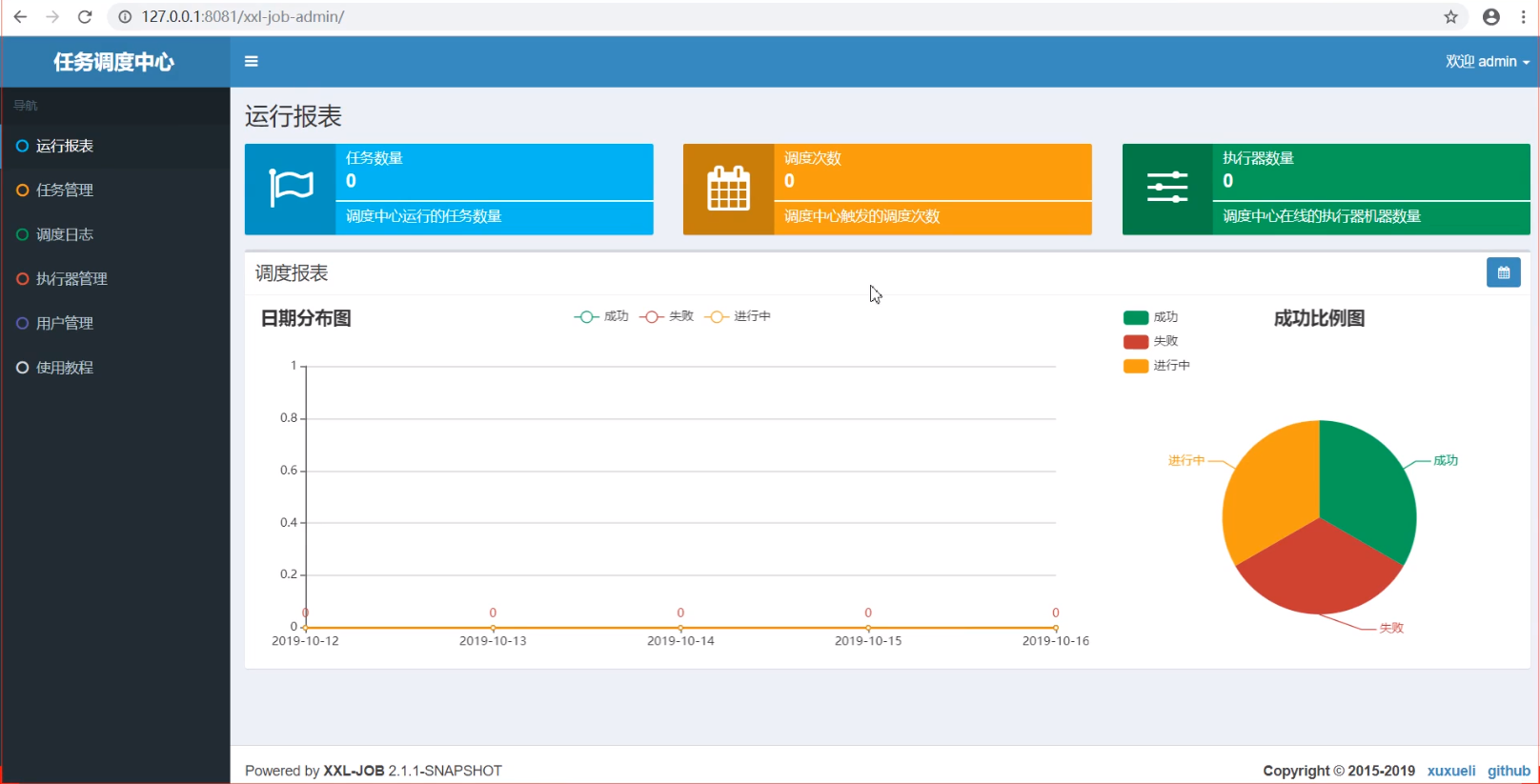
Task: Click the 成功比例图 chart title
Action: (1319, 318)
